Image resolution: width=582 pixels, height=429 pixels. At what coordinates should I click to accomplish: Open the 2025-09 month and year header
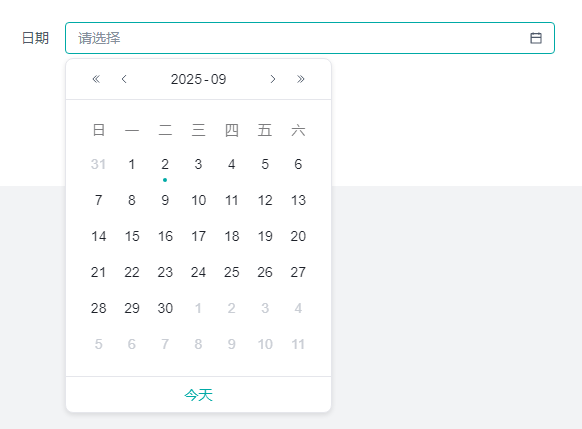[x=199, y=79]
